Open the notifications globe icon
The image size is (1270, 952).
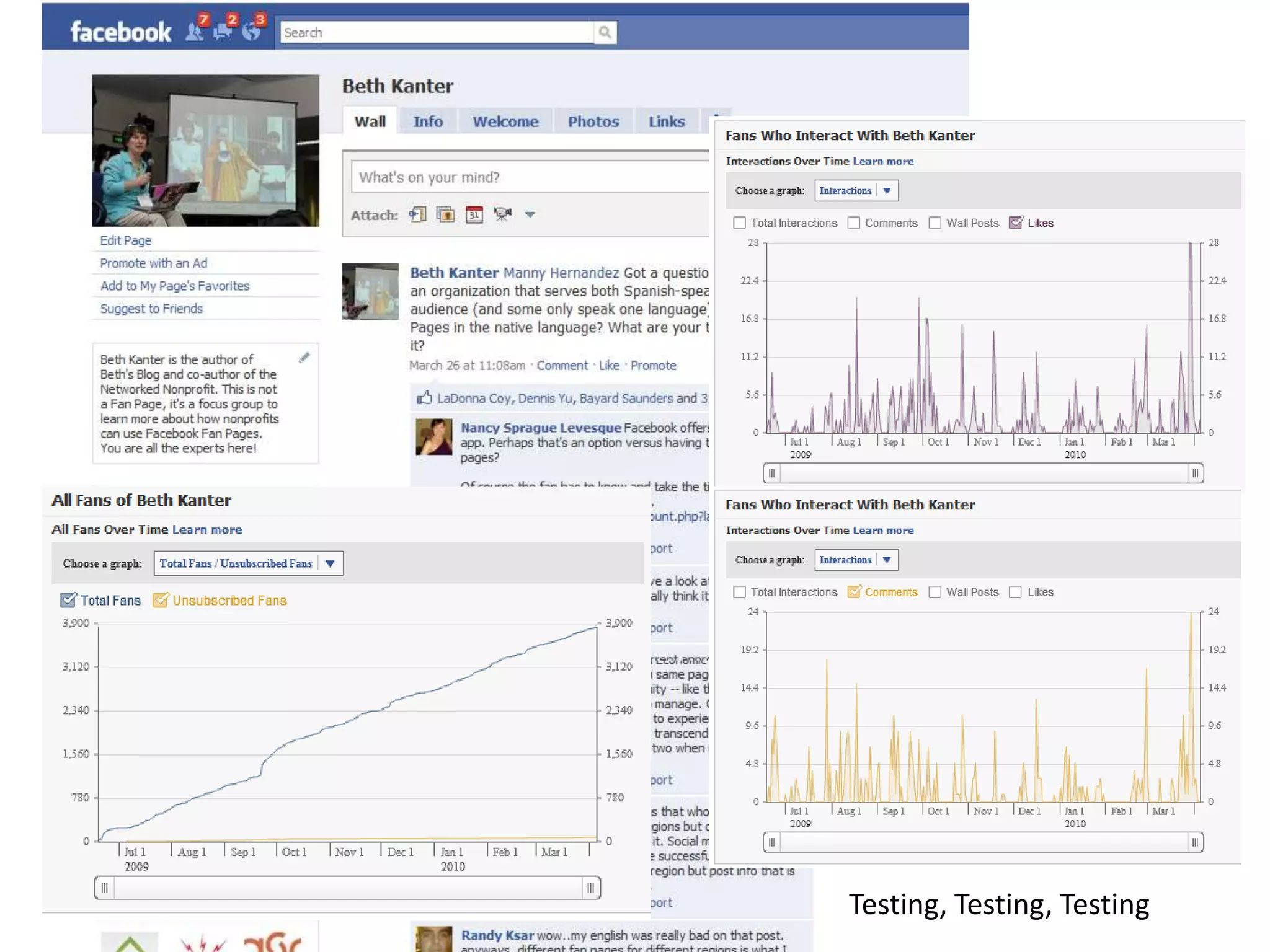[x=251, y=31]
